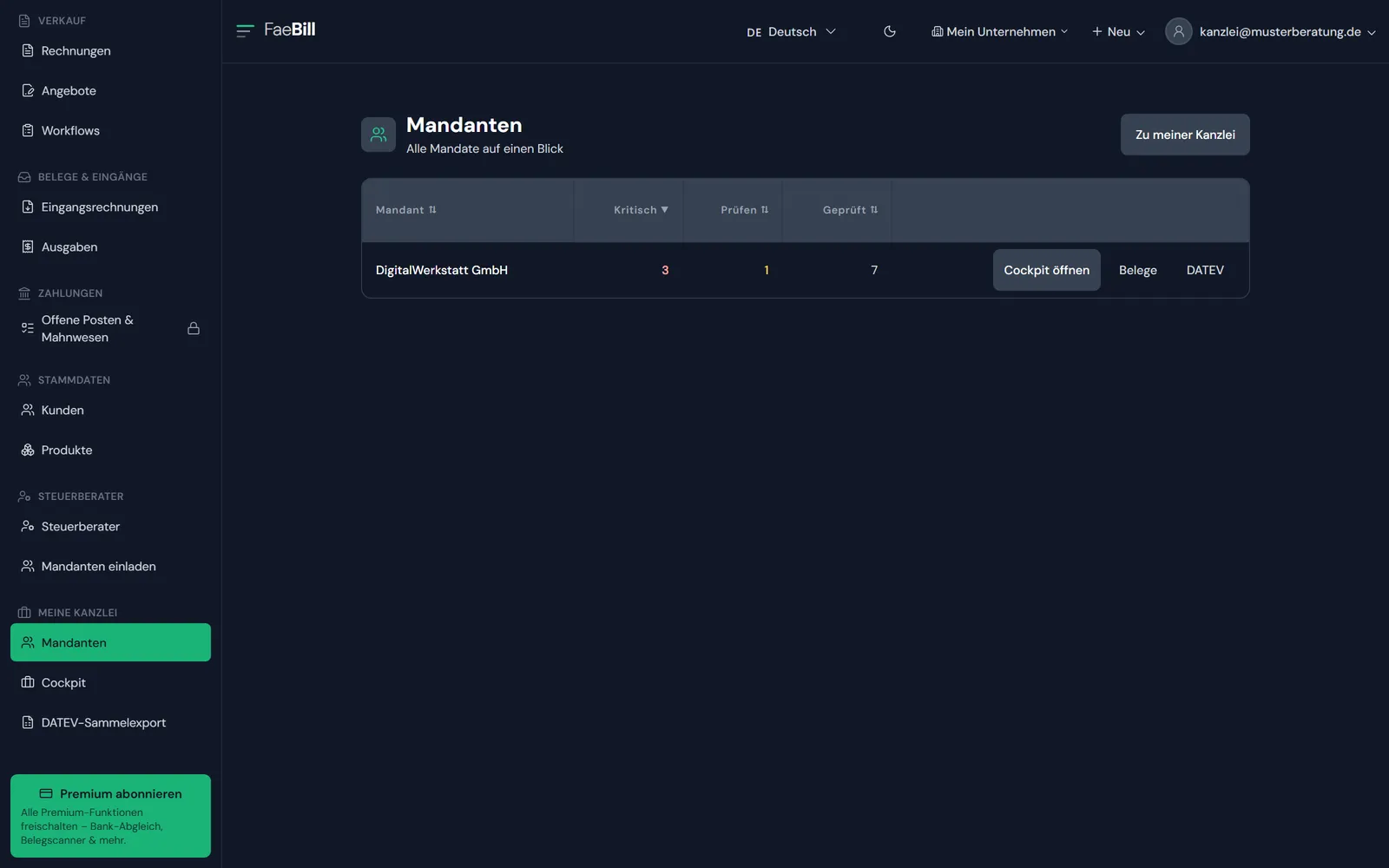Click the BELEGE & EINGÄNGE section header
The image size is (1389, 868).
pyautogui.click(x=93, y=177)
